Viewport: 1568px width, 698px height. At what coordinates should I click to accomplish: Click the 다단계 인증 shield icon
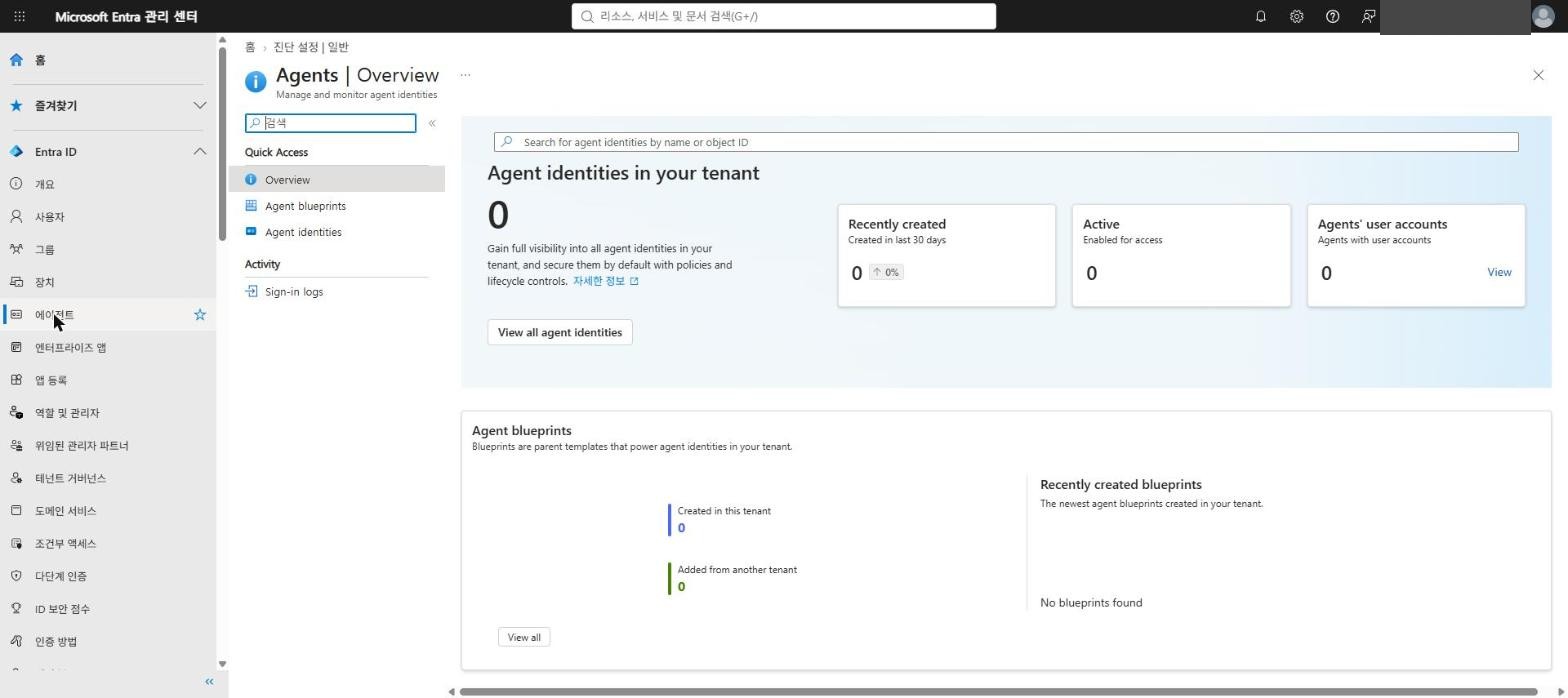pyautogui.click(x=16, y=576)
